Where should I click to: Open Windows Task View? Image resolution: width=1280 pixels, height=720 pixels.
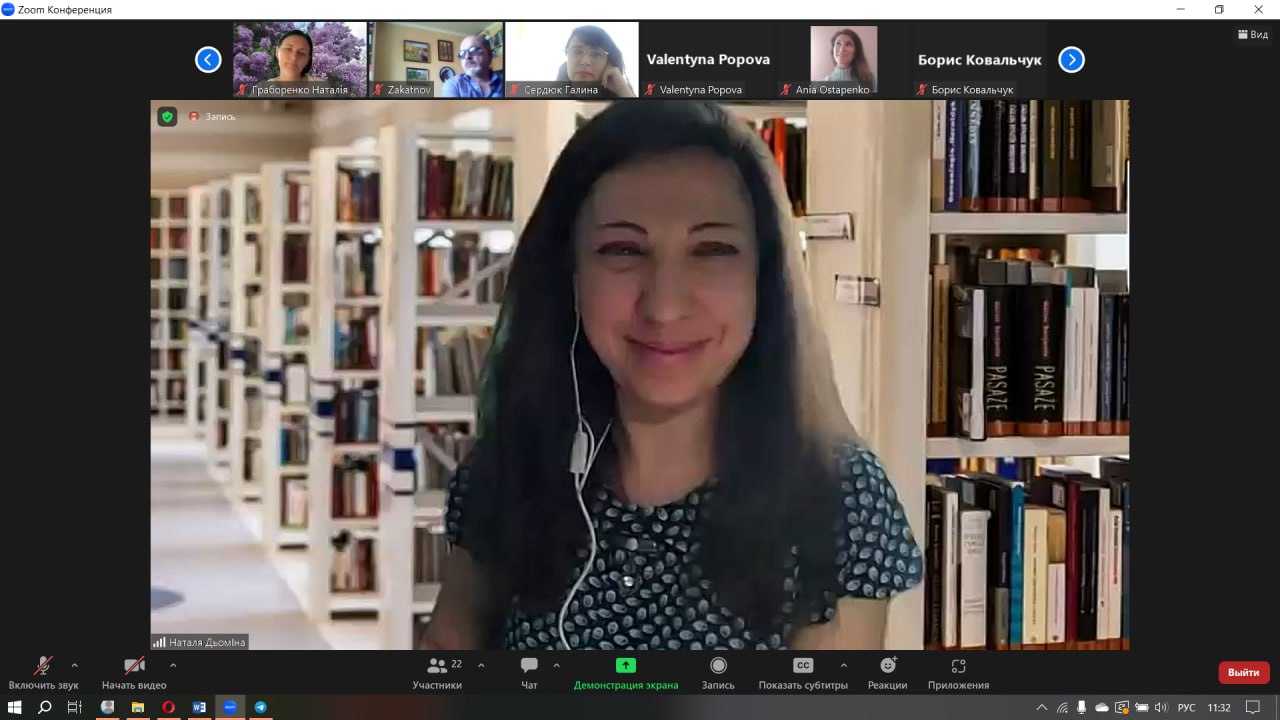click(75, 707)
